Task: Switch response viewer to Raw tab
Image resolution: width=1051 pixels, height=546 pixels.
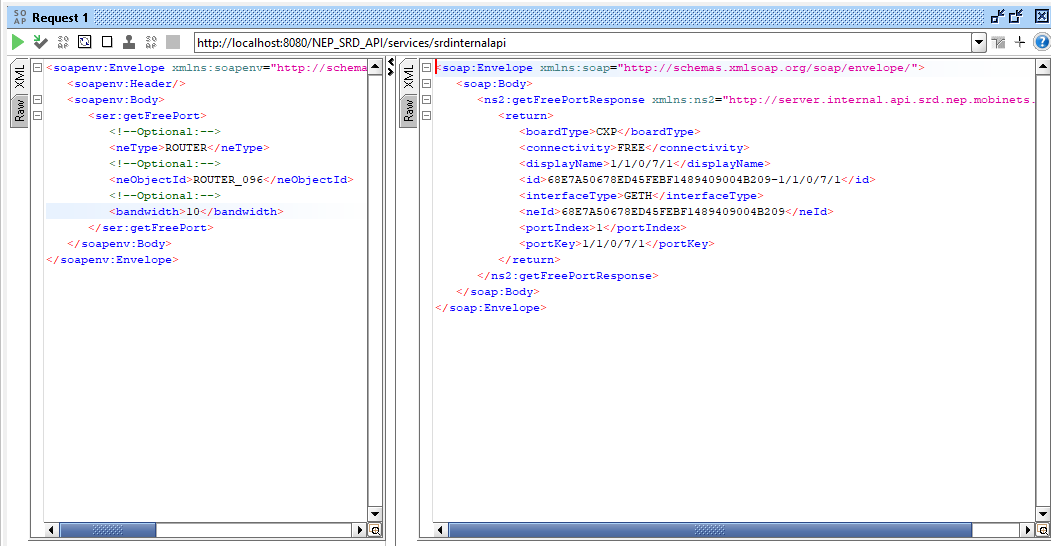Action: [407, 110]
